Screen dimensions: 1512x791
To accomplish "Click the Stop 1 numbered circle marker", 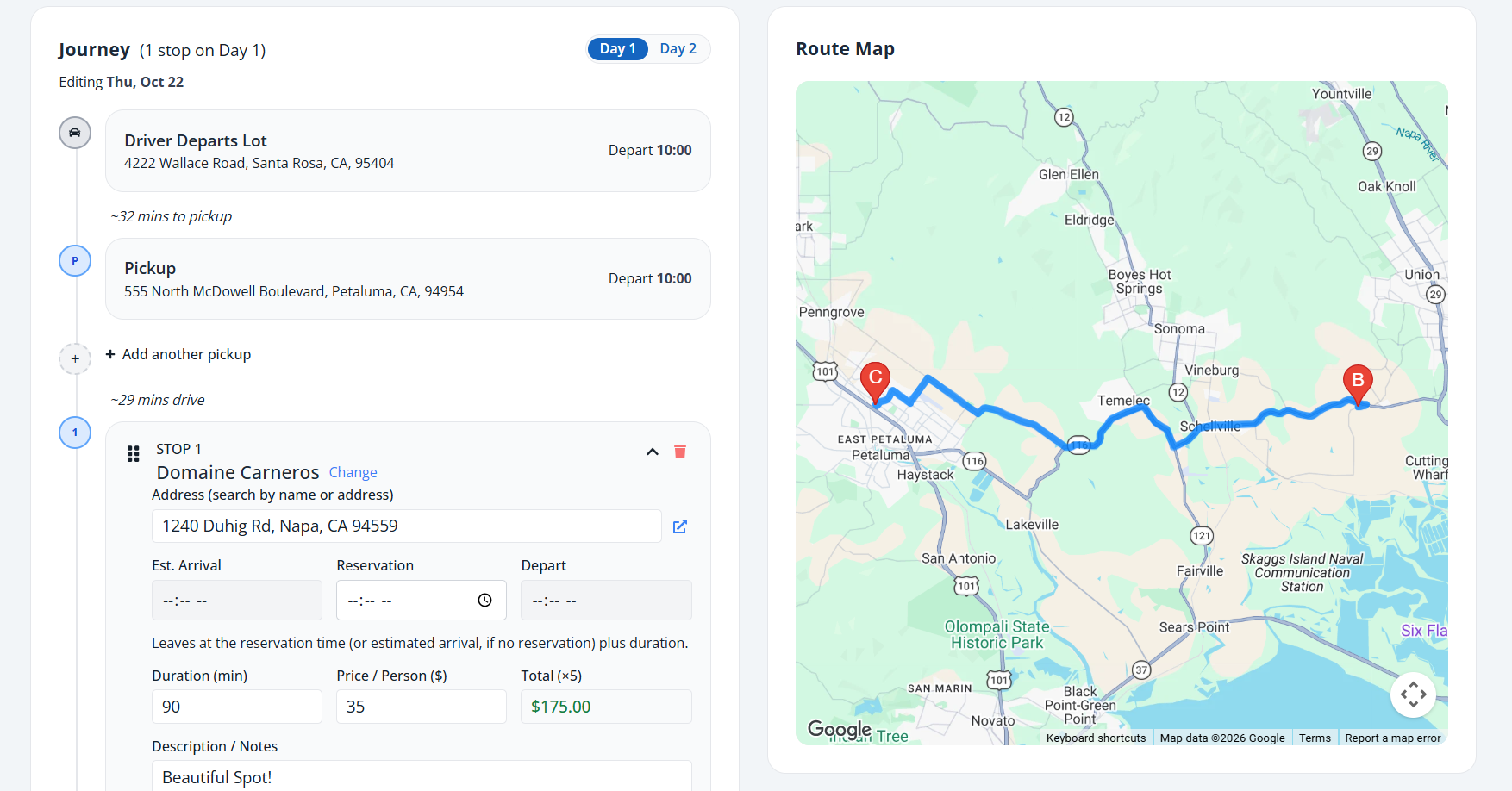I will point(75,433).
